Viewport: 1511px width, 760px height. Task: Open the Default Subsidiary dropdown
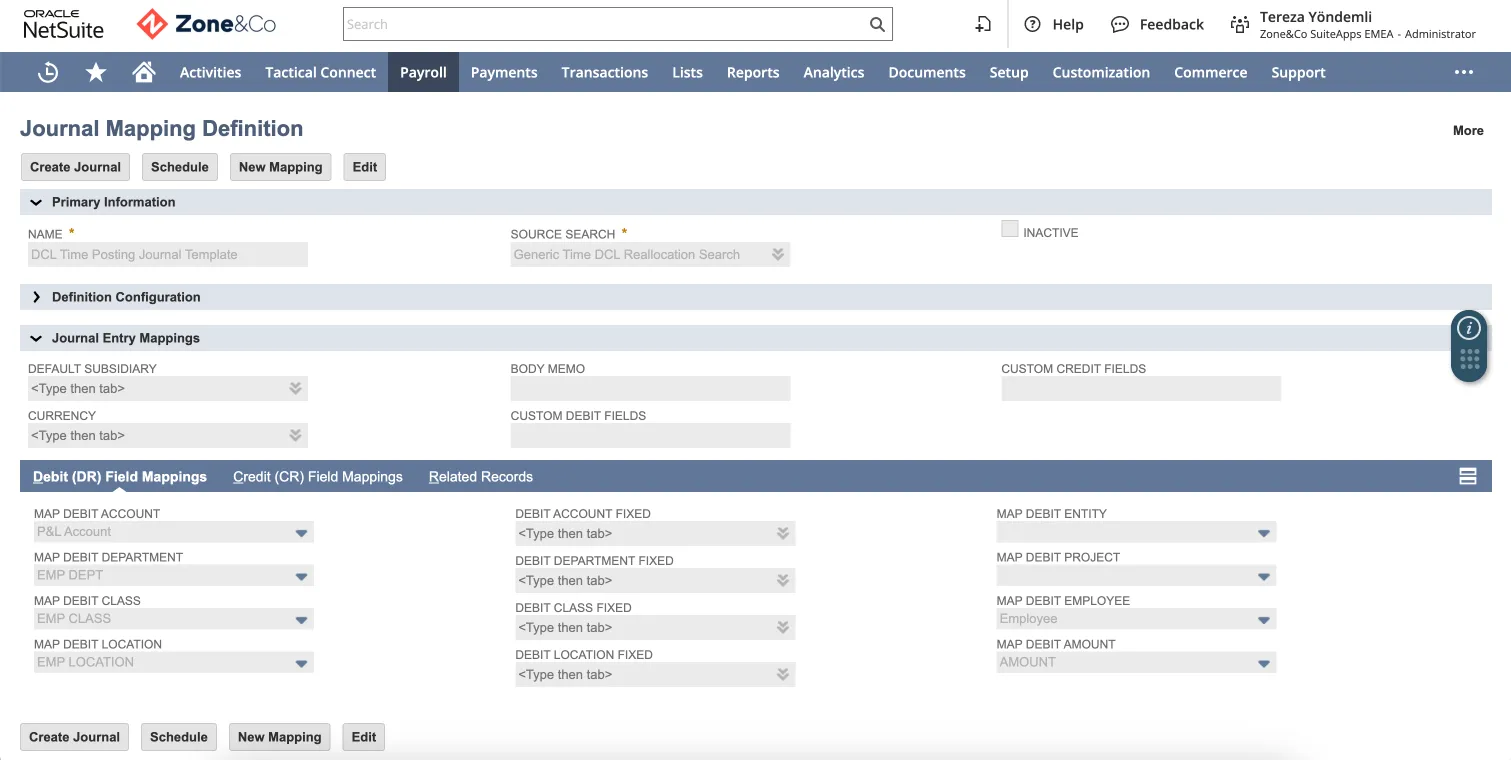(295, 389)
